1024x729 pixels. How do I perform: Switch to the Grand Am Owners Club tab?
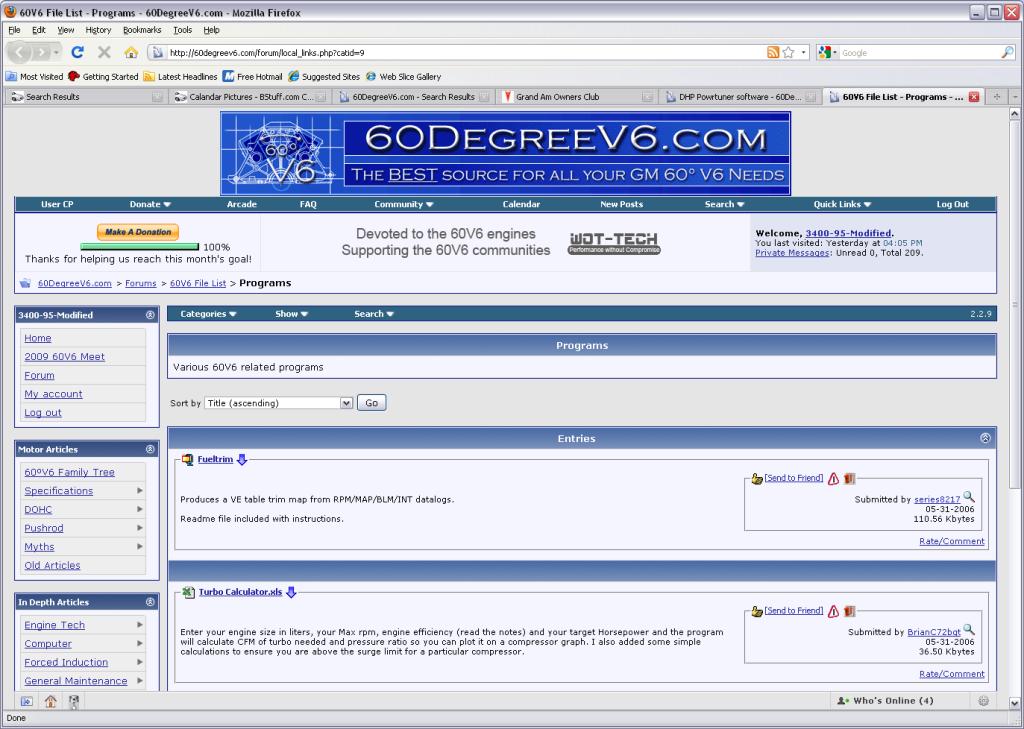pyautogui.click(x=570, y=97)
